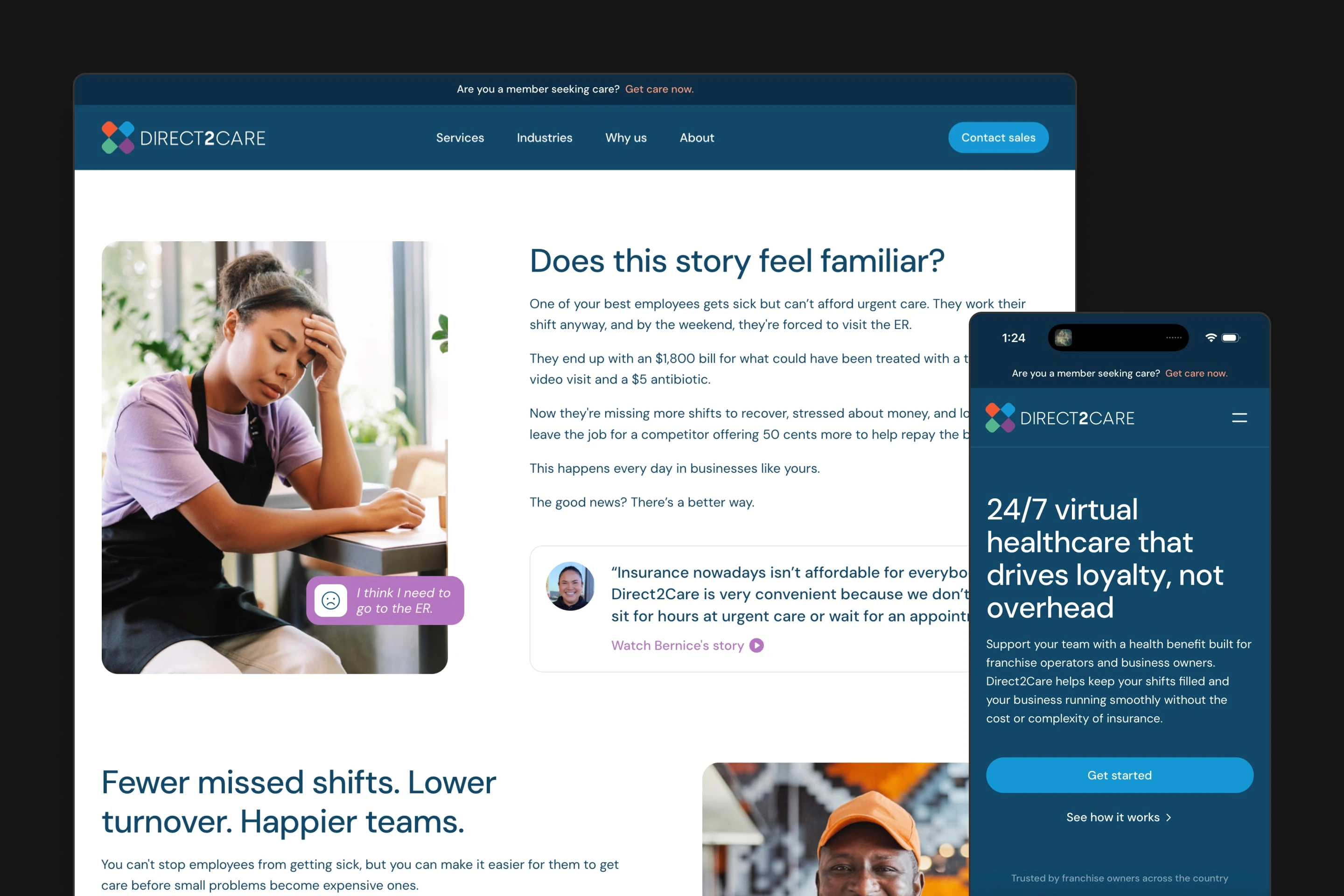Follow desktop Get care now link

tap(659, 89)
